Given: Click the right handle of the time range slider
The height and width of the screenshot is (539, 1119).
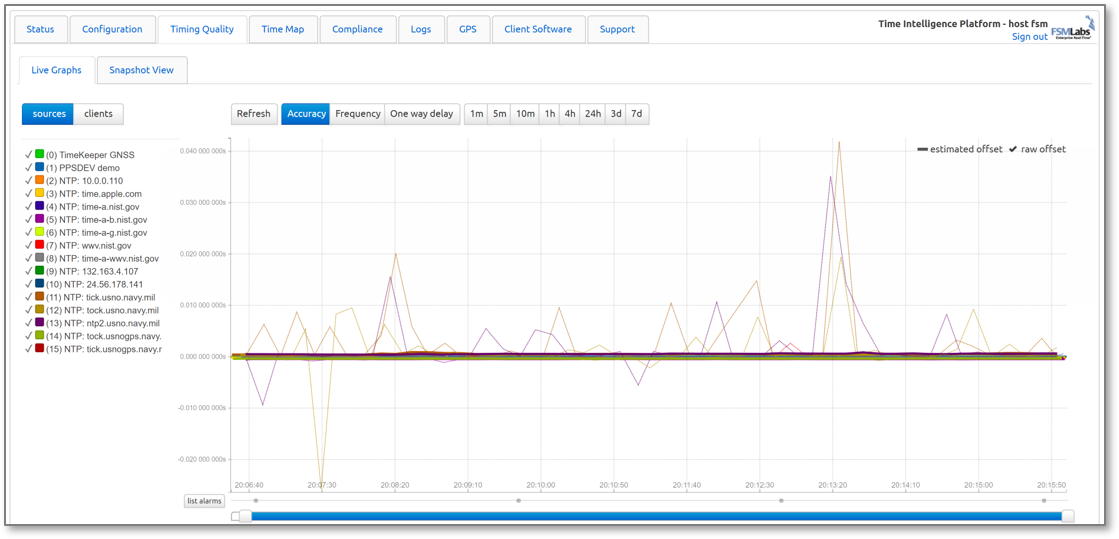Looking at the screenshot, I should point(1068,516).
